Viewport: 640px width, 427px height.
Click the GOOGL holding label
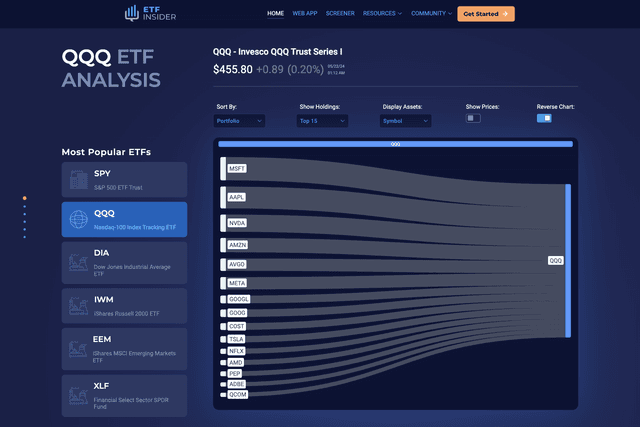pyautogui.click(x=239, y=299)
